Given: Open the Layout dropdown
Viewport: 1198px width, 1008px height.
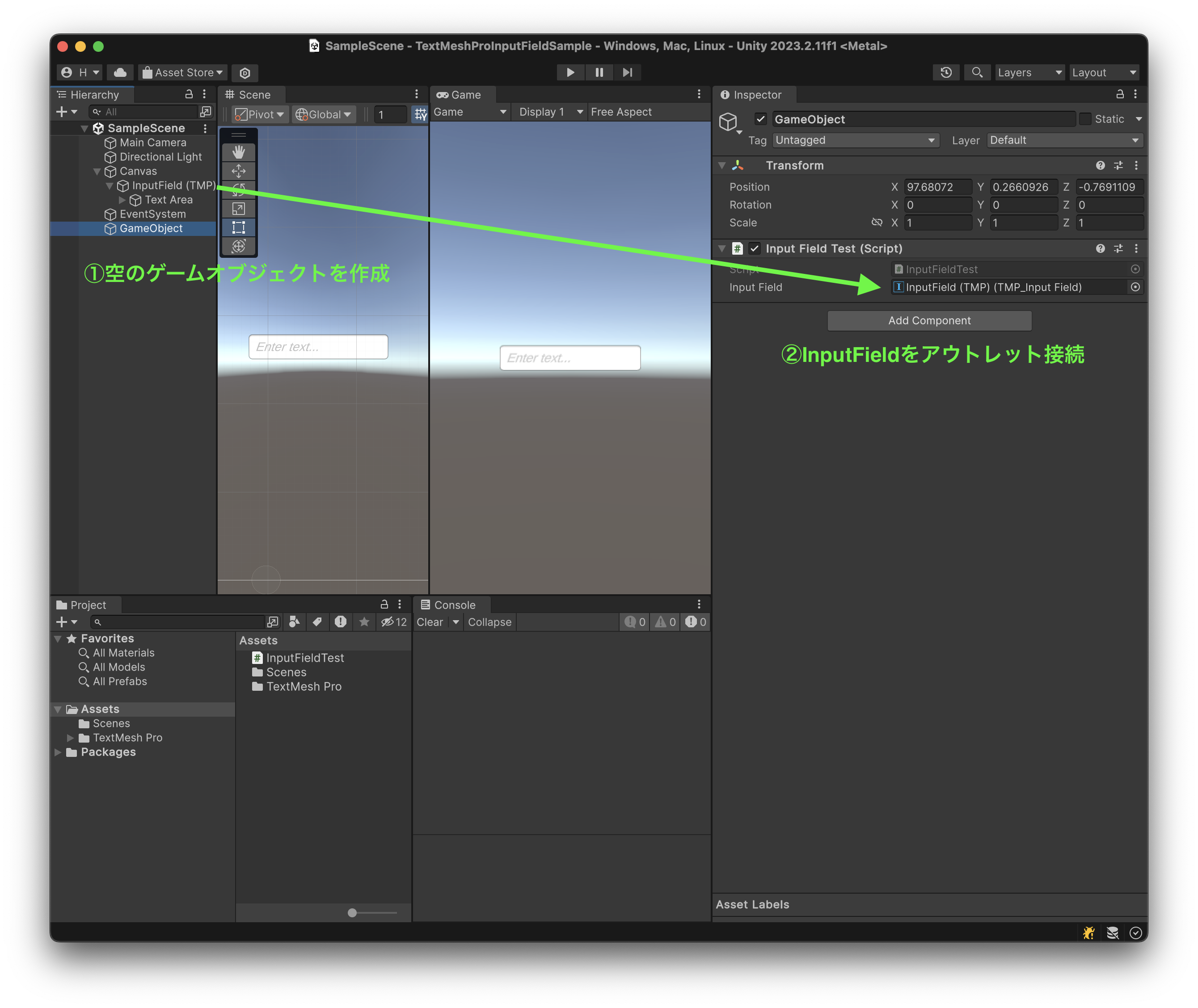Looking at the screenshot, I should coord(1104,72).
